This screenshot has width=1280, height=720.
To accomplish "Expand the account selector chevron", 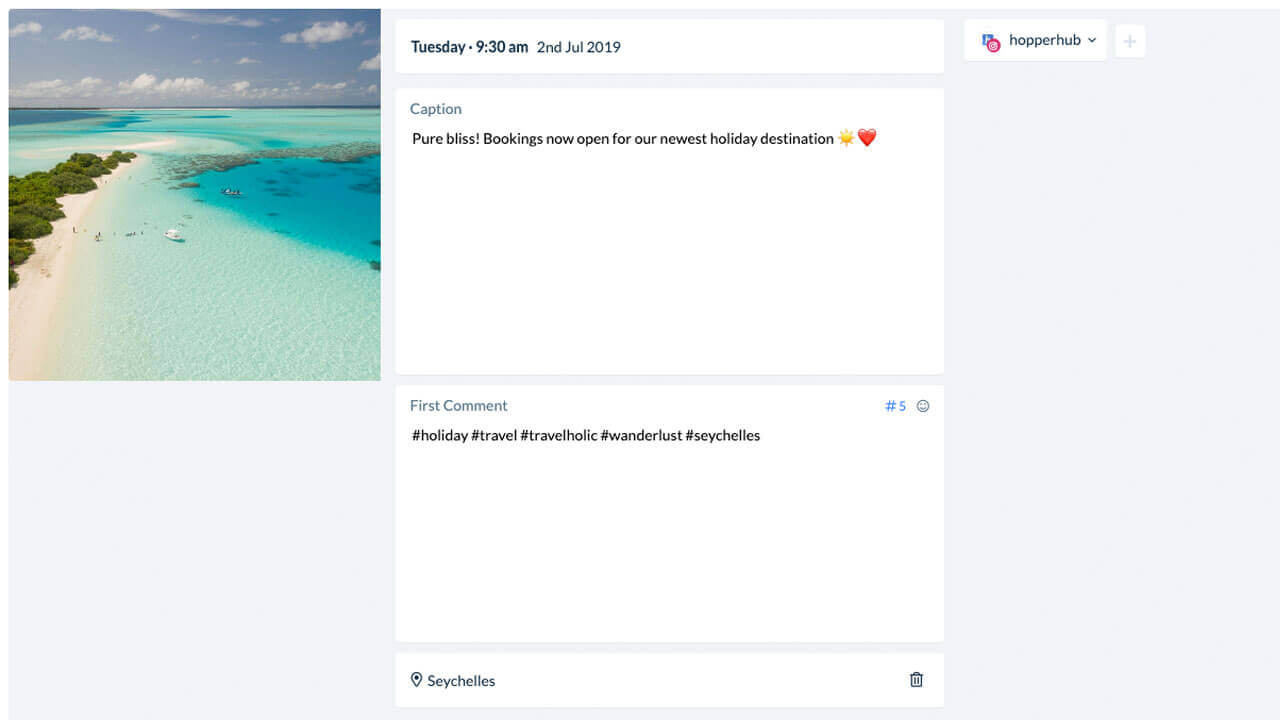I will pyautogui.click(x=1091, y=41).
